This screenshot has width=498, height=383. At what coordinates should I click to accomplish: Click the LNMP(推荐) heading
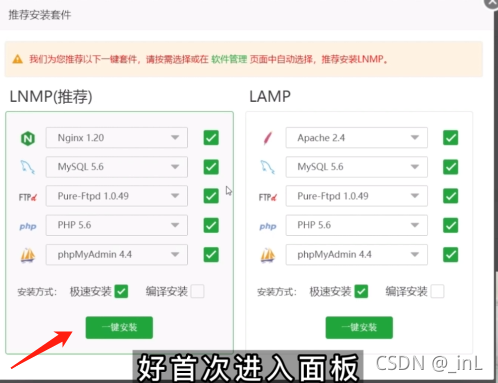tap(51, 97)
